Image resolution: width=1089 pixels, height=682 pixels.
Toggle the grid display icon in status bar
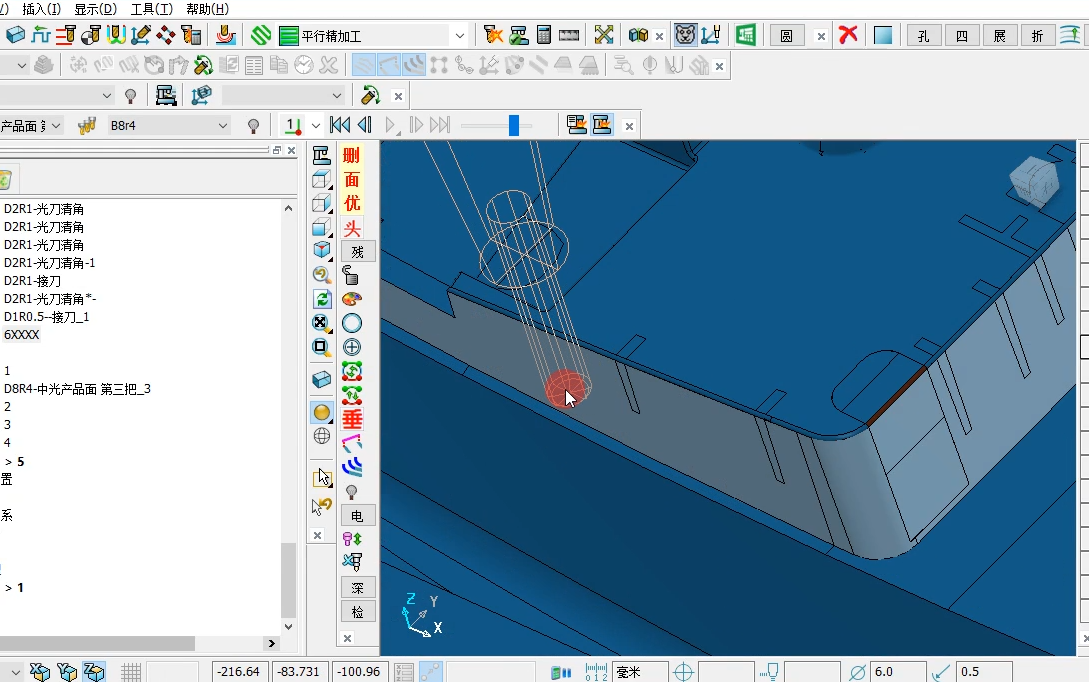131,672
